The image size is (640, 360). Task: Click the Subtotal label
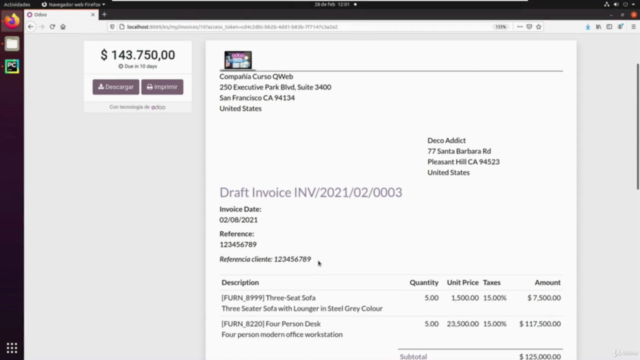coord(413,356)
